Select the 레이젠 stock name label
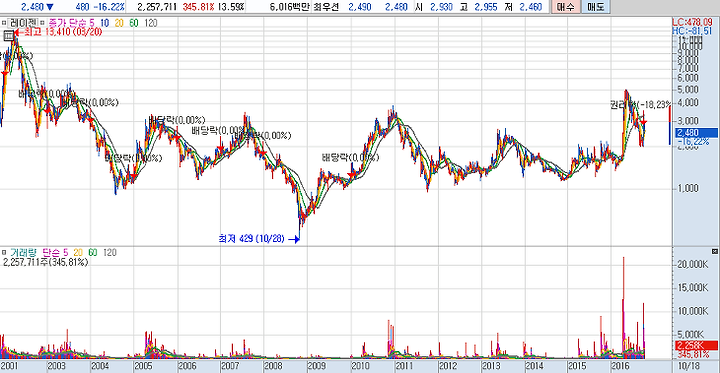The width and height of the screenshot is (720, 373). pos(22,23)
